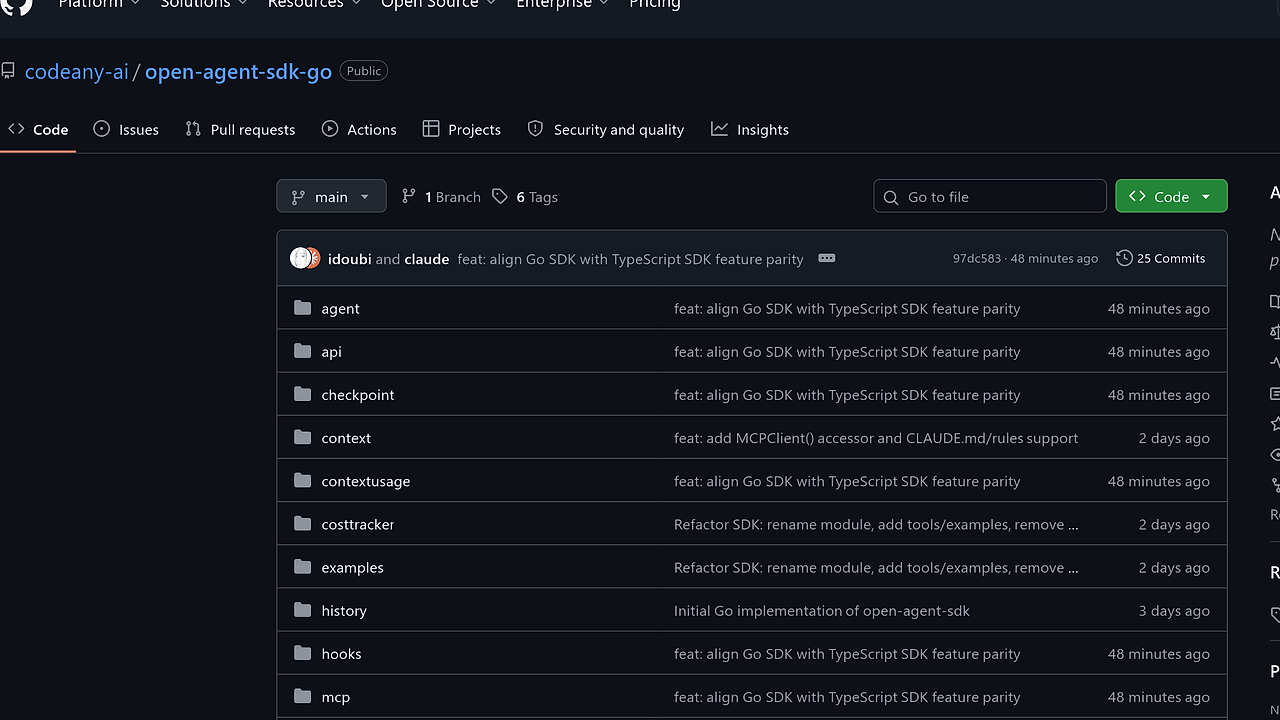This screenshot has width=1280, height=720.
Task: Switch to the Issues tab
Action: [x=126, y=130]
